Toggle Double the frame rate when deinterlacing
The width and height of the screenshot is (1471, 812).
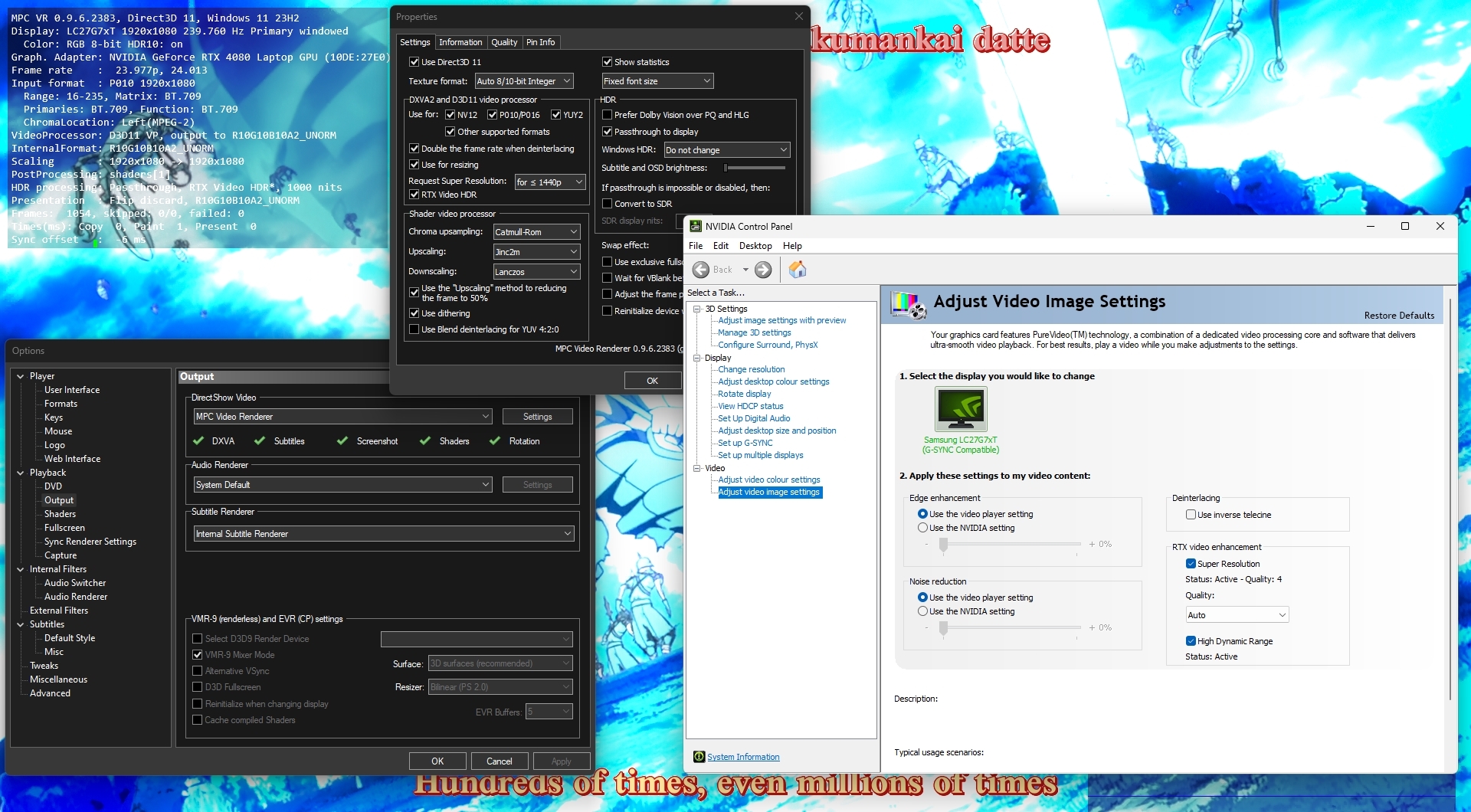click(414, 149)
